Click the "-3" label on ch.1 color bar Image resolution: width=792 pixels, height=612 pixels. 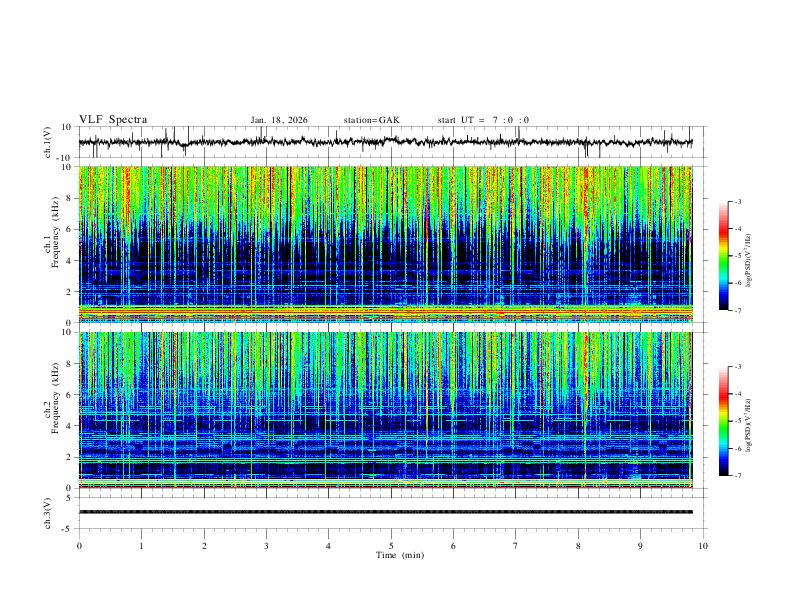pyautogui.click(x=737, y=201)
